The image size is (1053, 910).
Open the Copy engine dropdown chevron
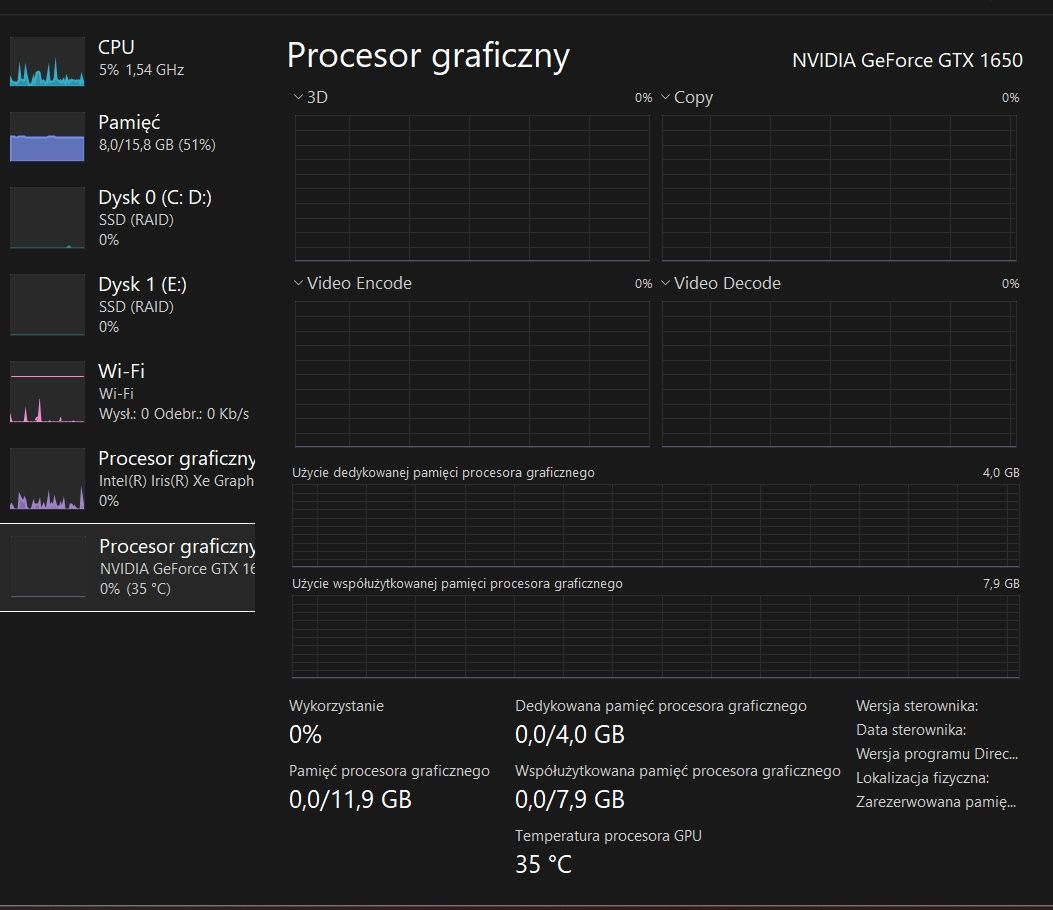tap(665, 97)
